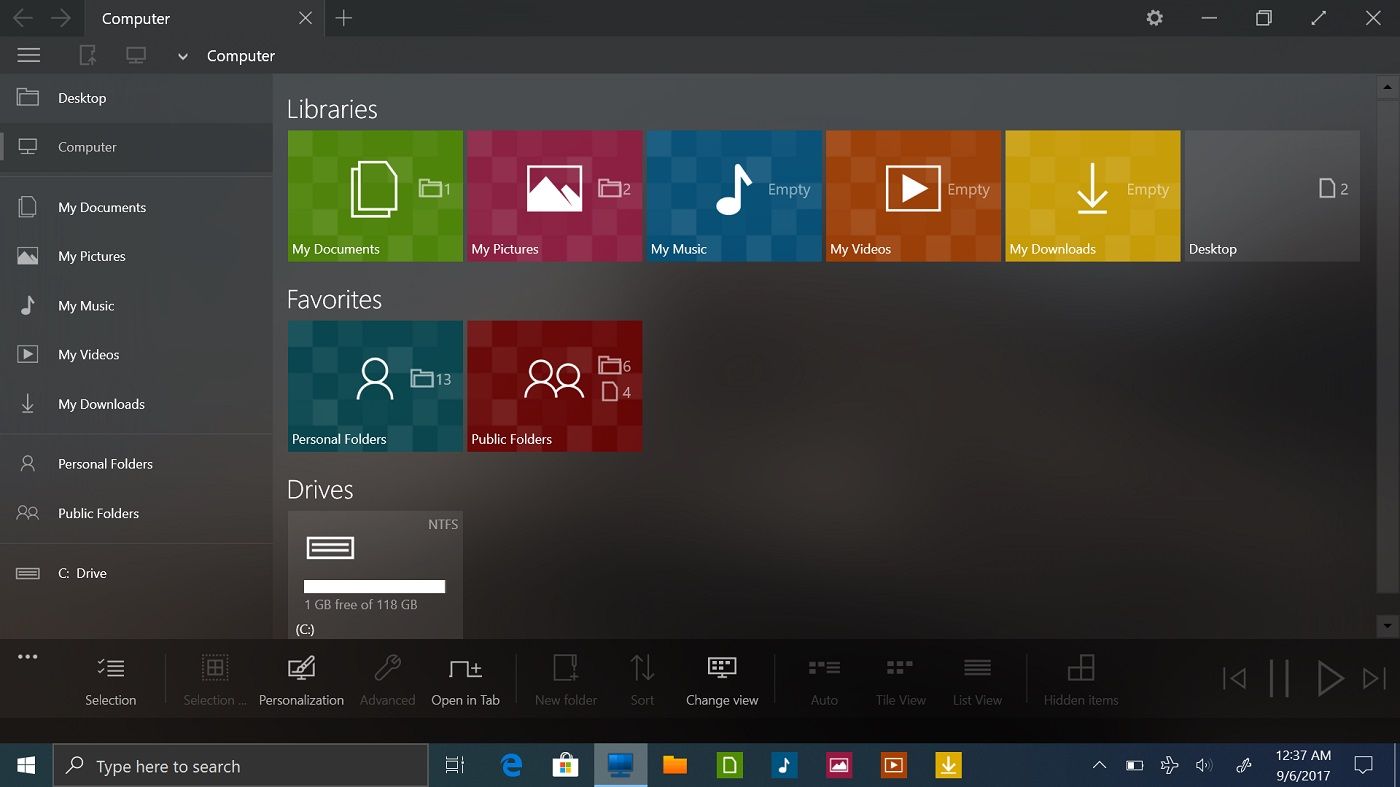Skip to next with the playback control
Viewport: 1400px width, 787px height.
(1375, 678)
